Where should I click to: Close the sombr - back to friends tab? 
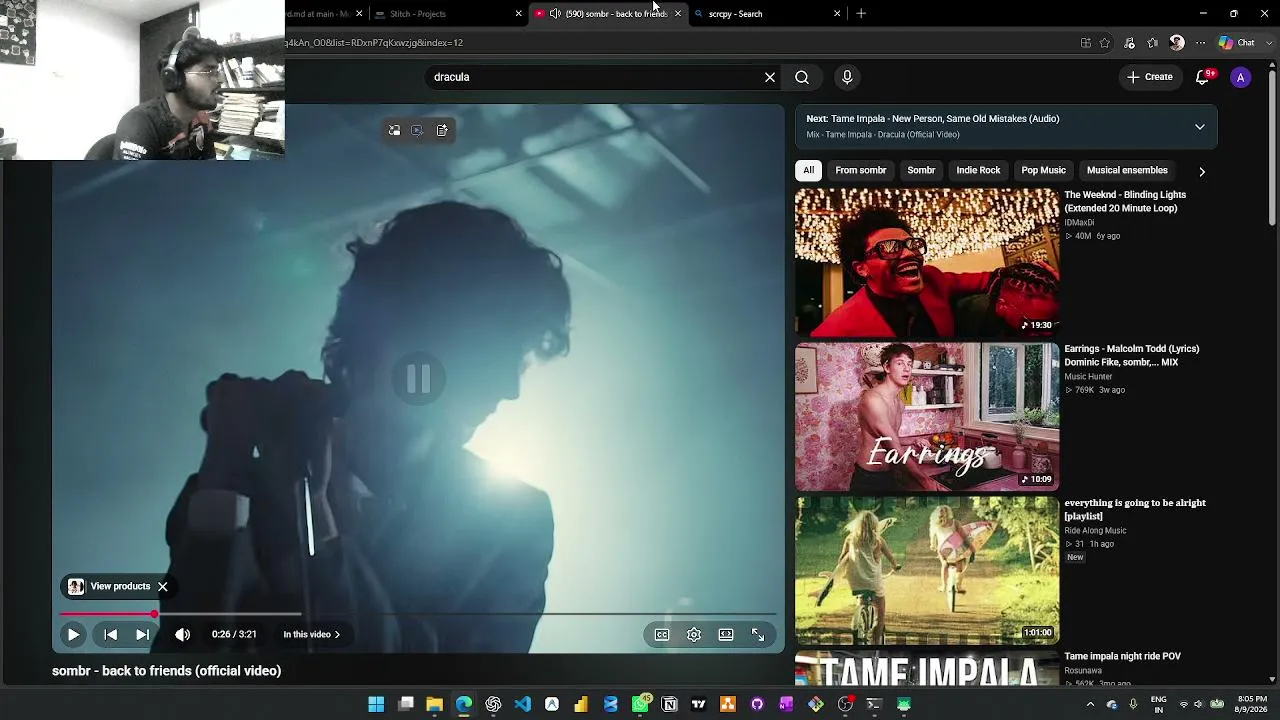(x=677, y=14)
